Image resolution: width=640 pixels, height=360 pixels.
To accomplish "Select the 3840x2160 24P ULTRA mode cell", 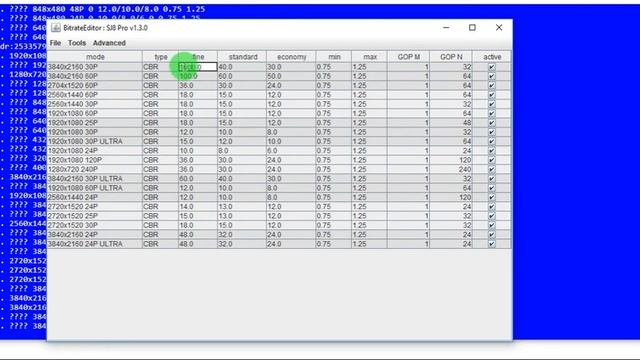I will pos(95,244).
